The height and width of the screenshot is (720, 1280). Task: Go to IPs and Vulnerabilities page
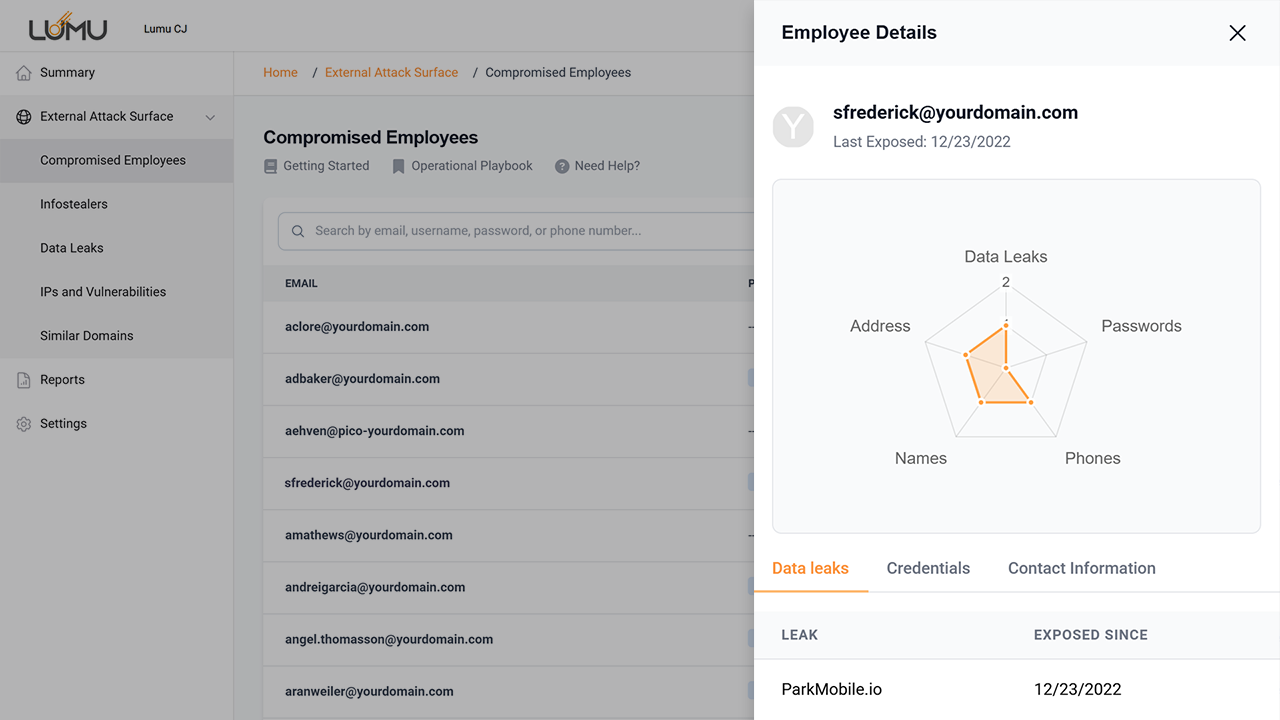pos(103,292)
